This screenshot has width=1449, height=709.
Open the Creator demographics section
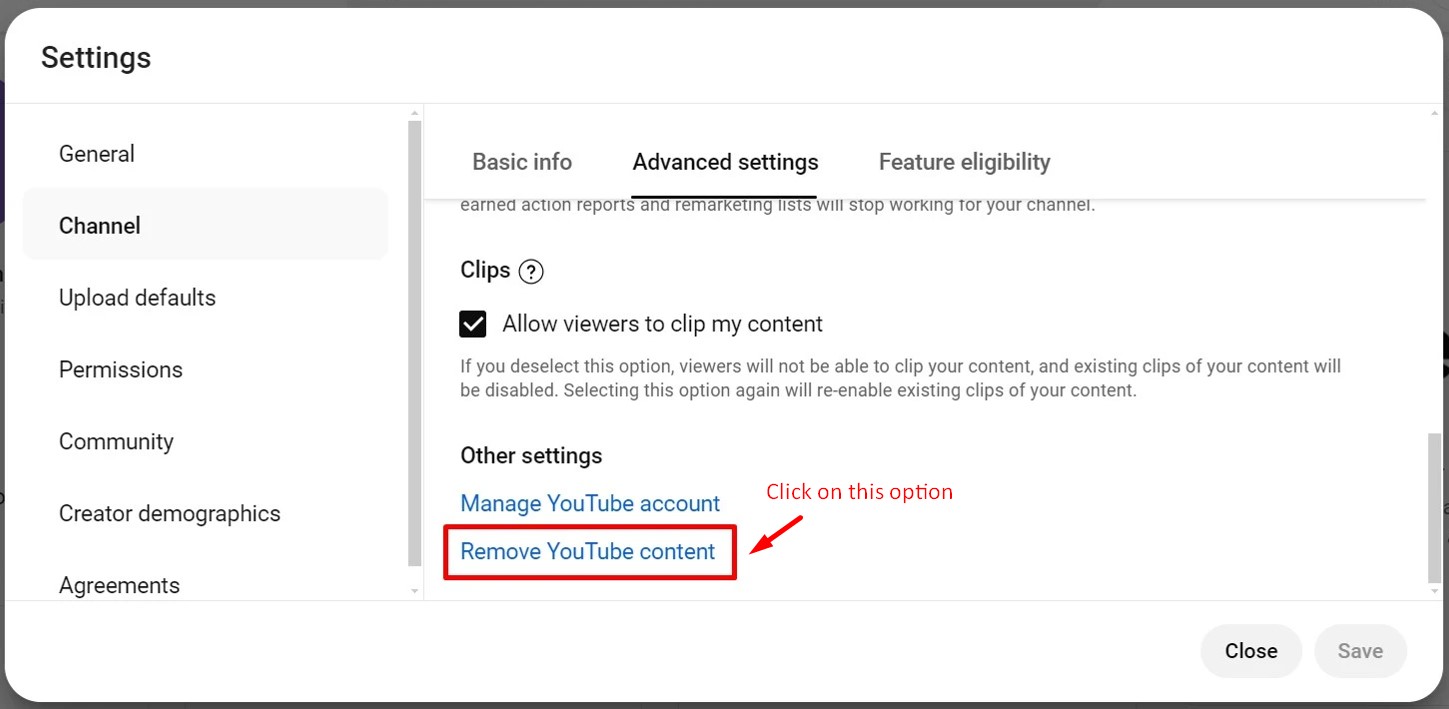[169, 513]
